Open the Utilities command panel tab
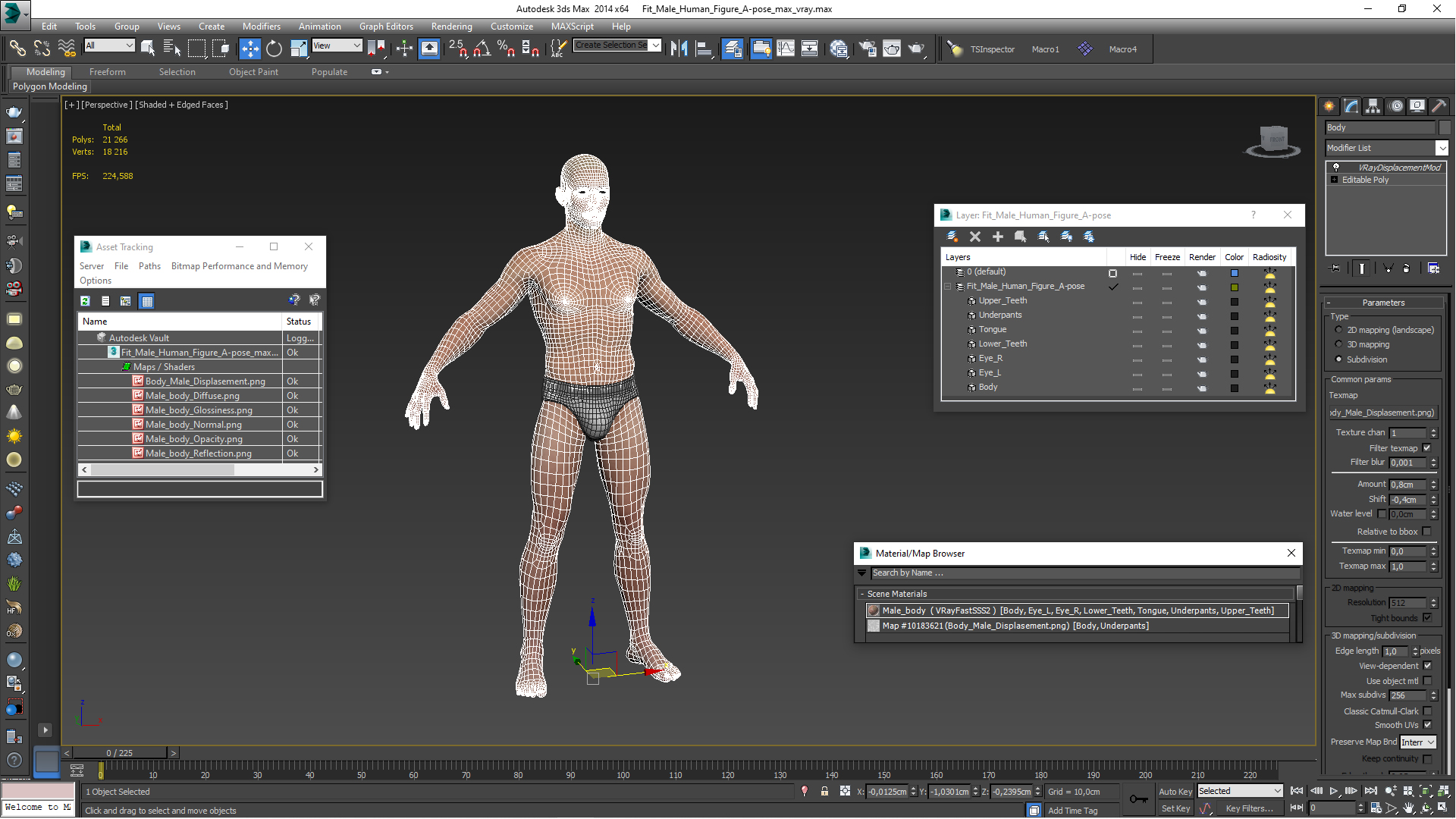1456x819 pixels. point(1439,106)
